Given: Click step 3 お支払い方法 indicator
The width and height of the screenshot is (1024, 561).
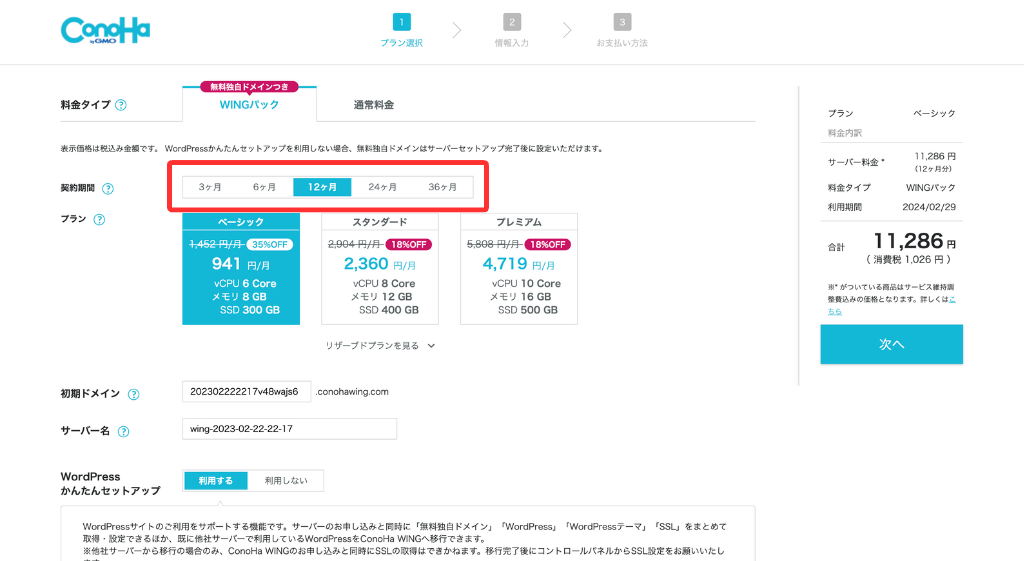Looking at the screenshot, I should (622, 30).
